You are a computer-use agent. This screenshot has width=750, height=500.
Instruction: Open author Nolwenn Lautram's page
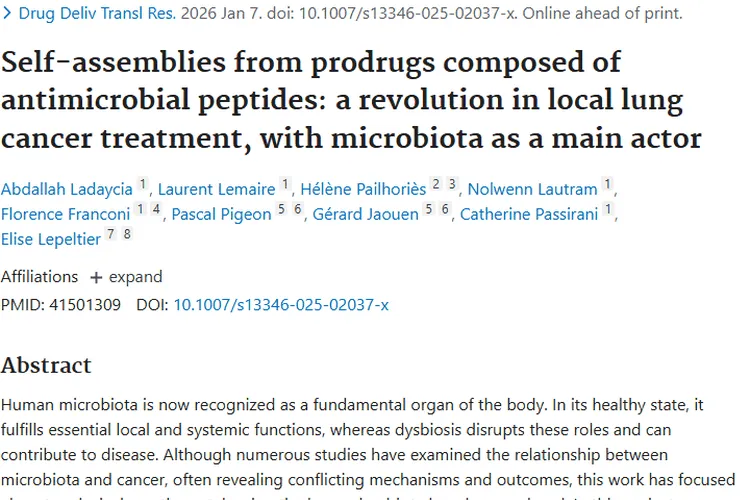pos(532,188)
